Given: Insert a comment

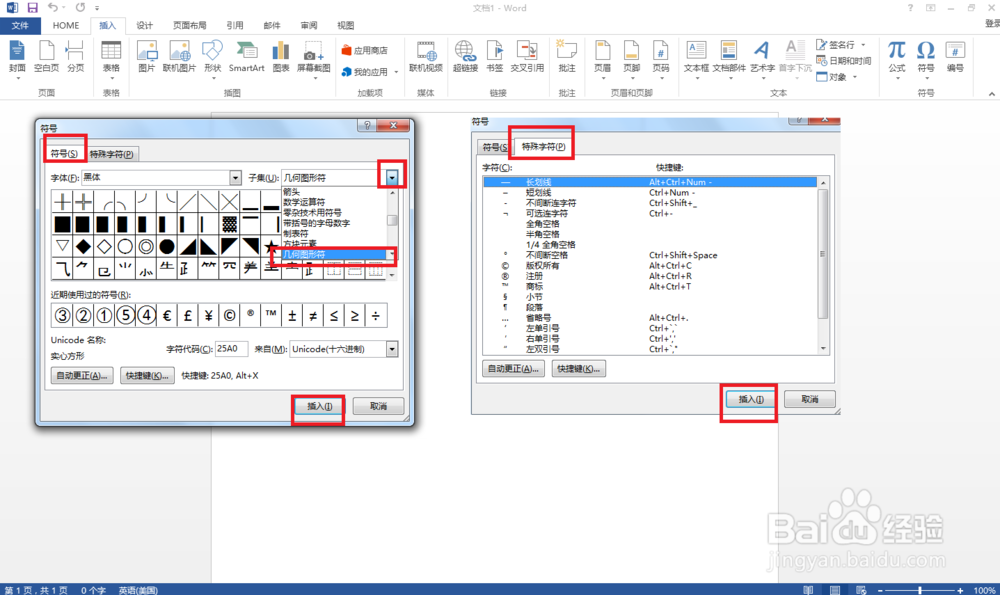Looking at the screenshot, I should click(x=566, y=57).
